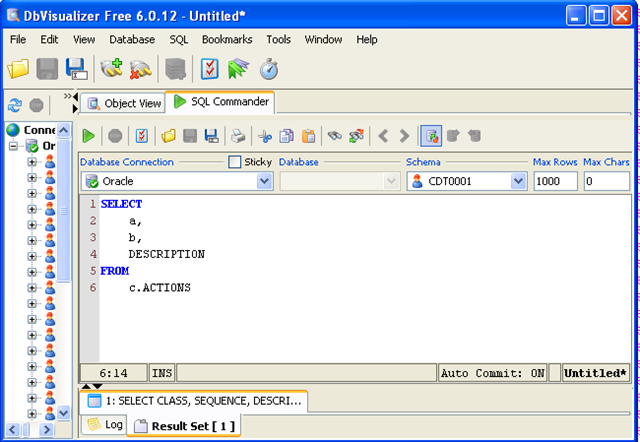Click the Save As icon in main toolbar
The image size is (640, 442).
point(77,69)
